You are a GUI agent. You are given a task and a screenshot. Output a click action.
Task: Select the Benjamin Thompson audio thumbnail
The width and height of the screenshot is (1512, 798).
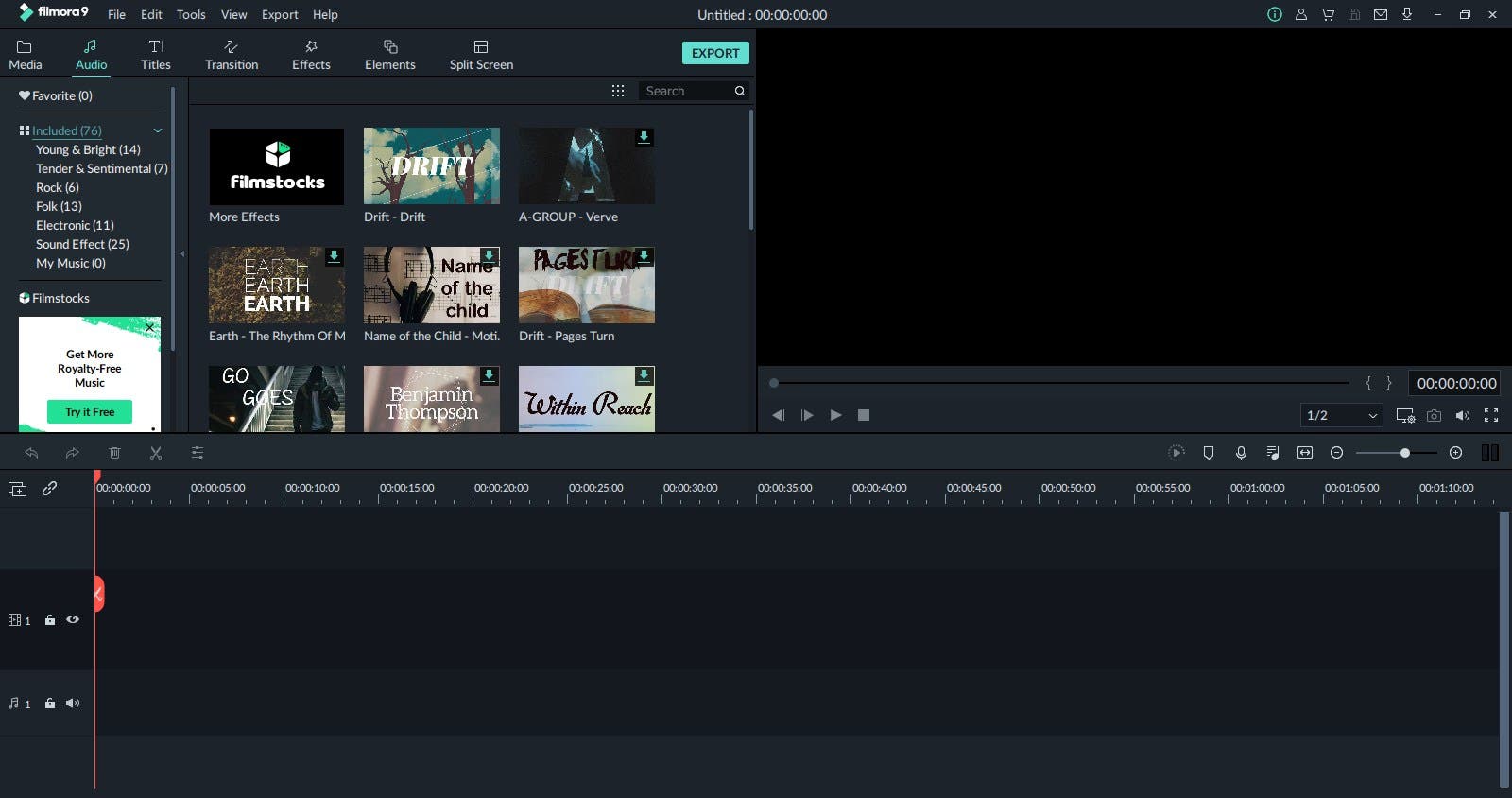pos(432,399)
